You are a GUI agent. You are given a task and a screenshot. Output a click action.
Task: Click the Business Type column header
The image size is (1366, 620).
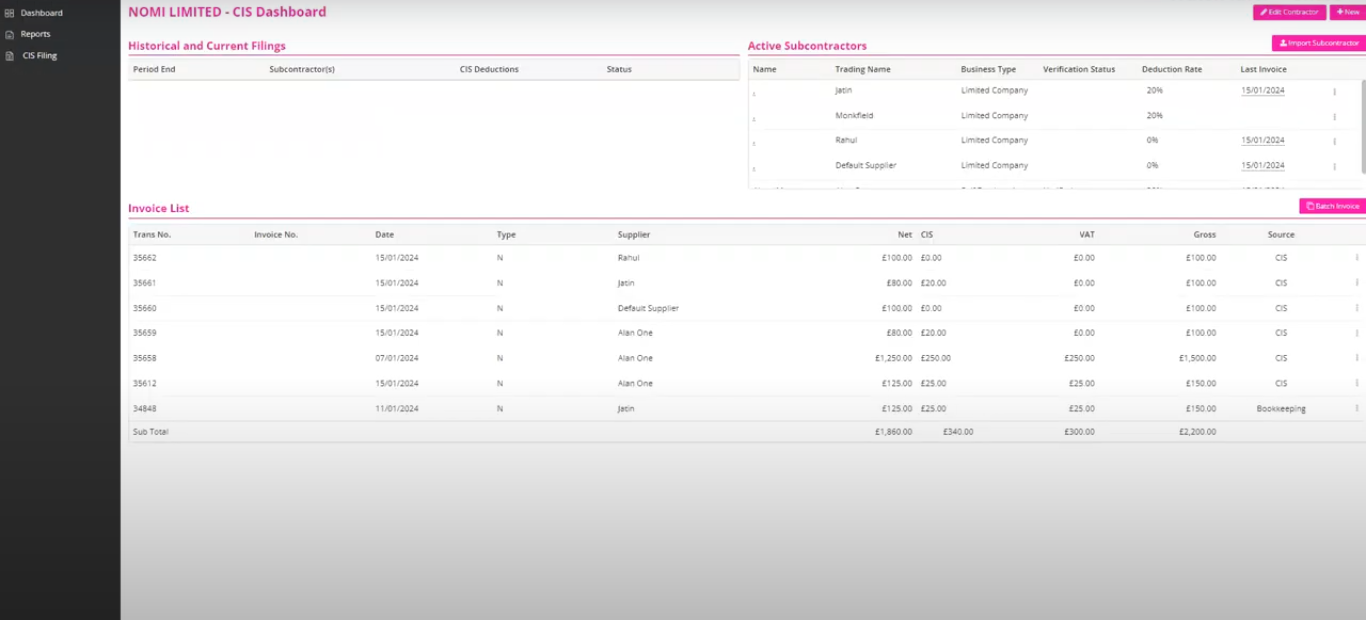point(988,69)
